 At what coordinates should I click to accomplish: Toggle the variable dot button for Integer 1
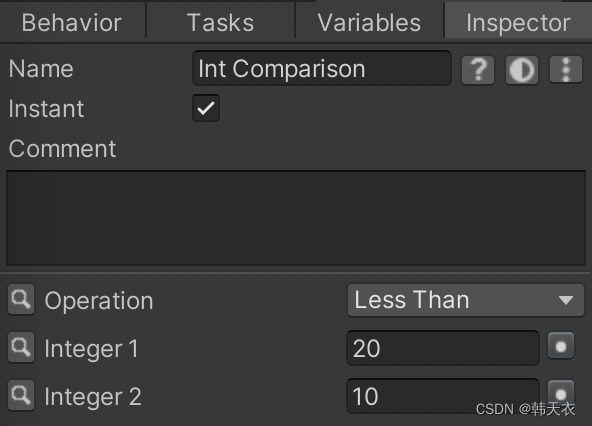click(561, 346)
